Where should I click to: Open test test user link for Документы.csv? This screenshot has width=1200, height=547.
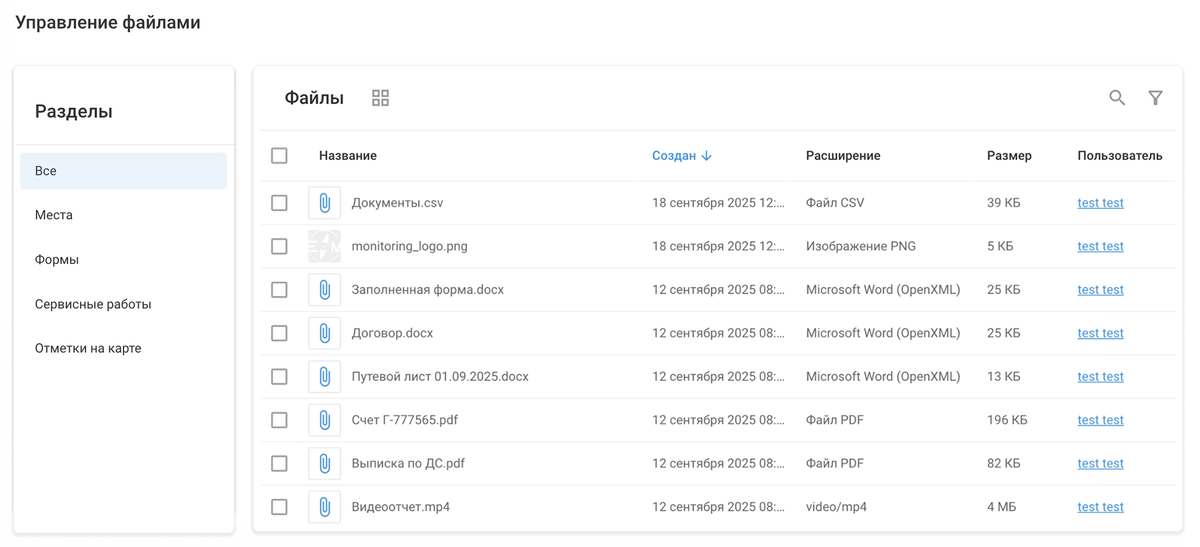point(1100,203)
